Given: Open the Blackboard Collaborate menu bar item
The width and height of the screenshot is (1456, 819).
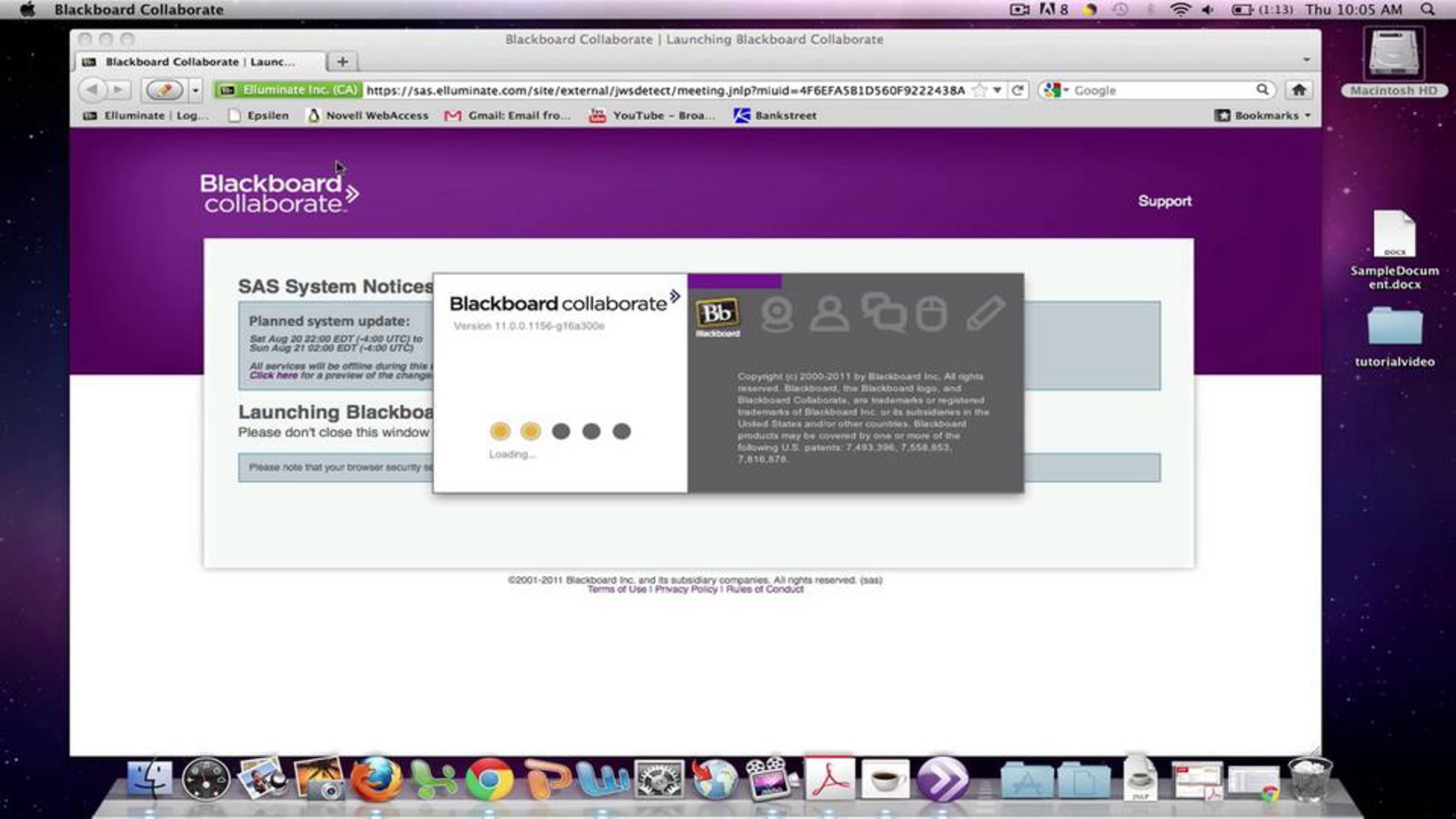Looking at the screenshot, I should tap(139, 10).
